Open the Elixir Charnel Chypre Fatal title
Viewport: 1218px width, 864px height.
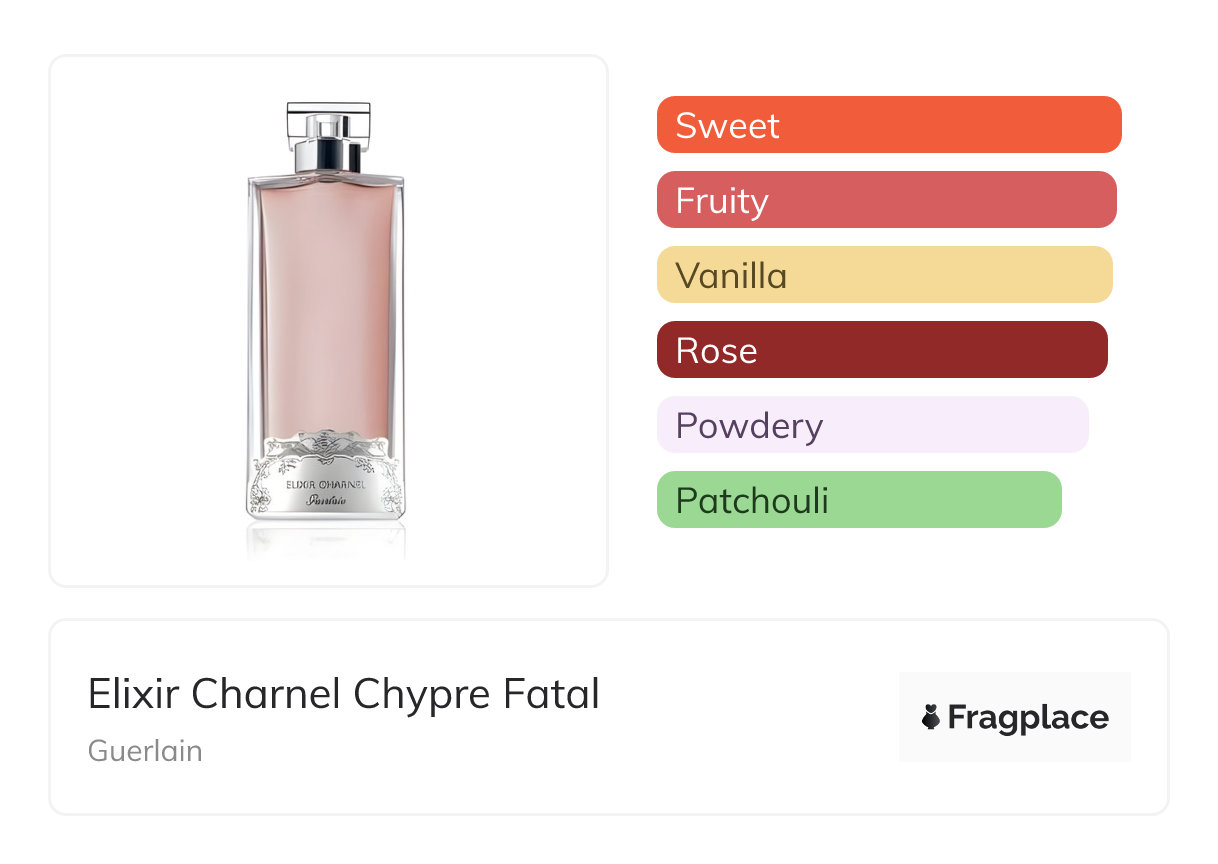pos(344,694)
